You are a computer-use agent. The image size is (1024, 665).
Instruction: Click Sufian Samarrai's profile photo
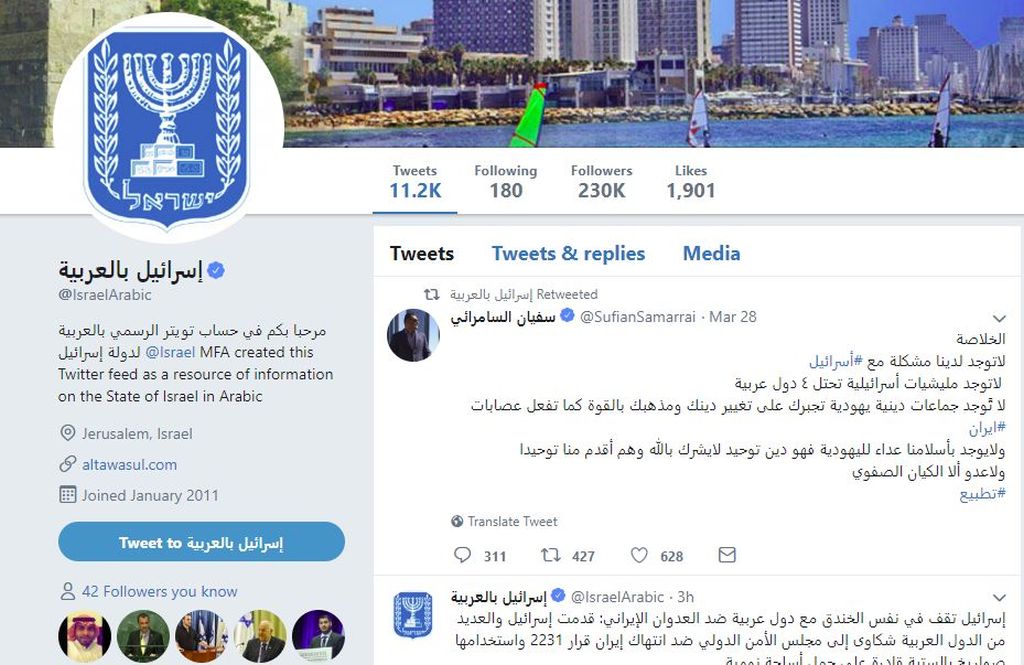pyautogui.click(x=413, y=335)
